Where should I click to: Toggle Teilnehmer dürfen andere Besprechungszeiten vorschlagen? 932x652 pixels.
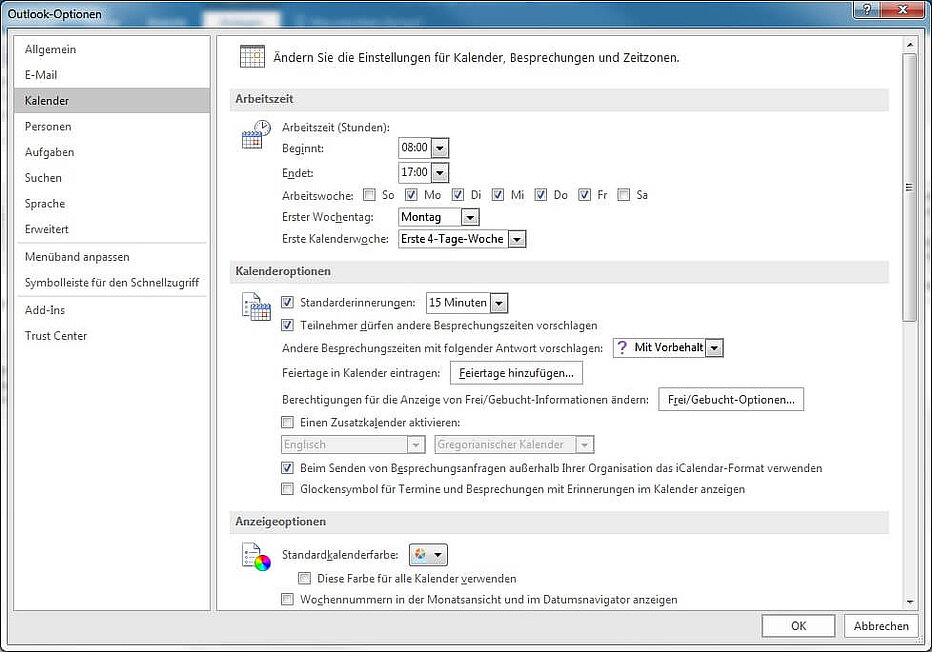pos(287,325)
